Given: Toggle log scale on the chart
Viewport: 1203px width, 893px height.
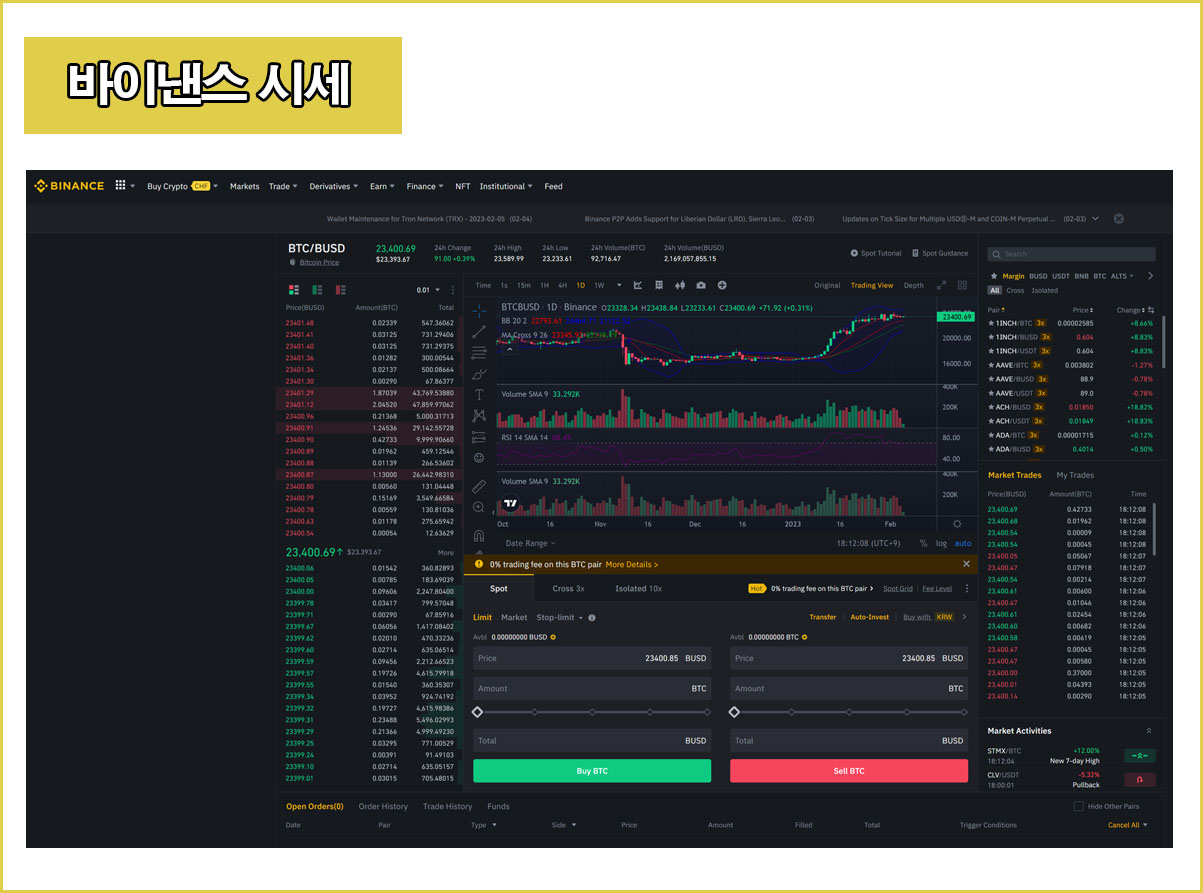Looking at the screenshot, I should coord(941,543).
